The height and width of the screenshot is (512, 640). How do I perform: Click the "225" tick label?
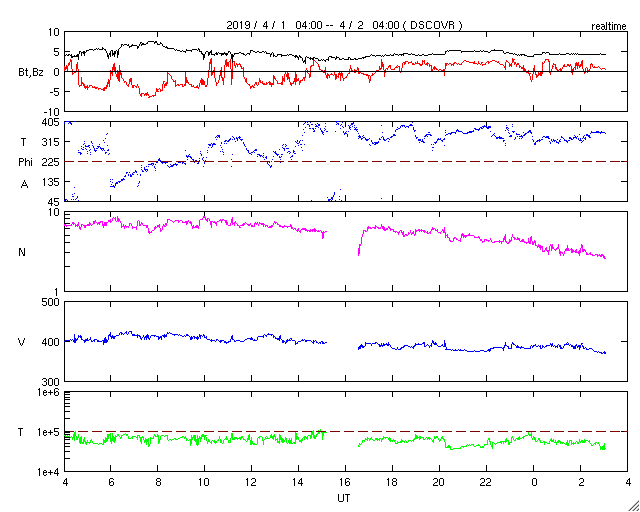[x=52, y=162]
